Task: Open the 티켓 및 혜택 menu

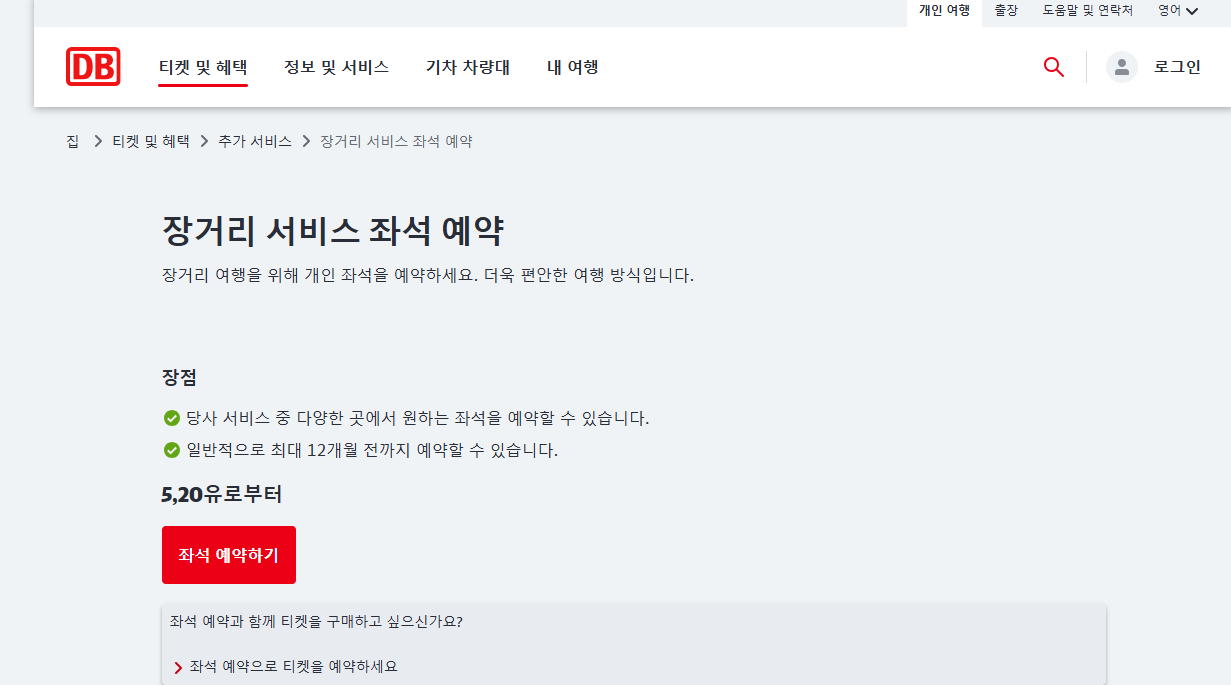Action: tap(203, 67)
